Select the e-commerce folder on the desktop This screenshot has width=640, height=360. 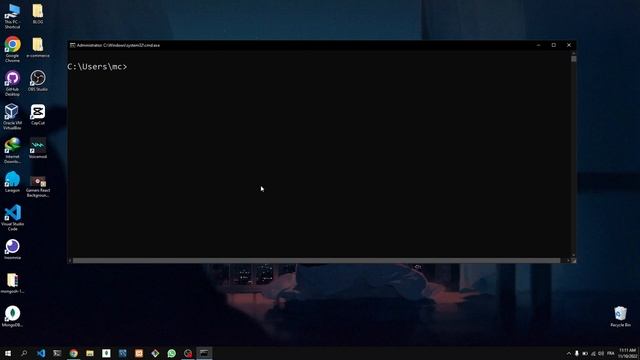pyautogui.click(x=38, y=47)
